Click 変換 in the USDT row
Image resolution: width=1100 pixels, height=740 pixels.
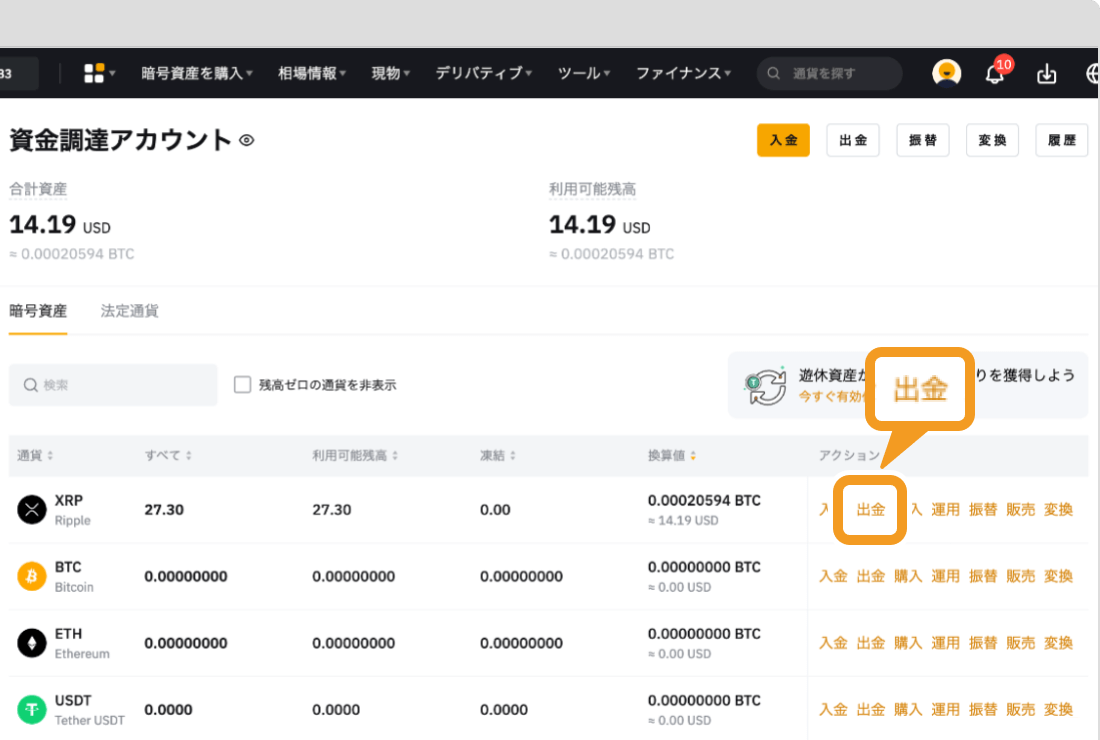(x=1058, y=710)
